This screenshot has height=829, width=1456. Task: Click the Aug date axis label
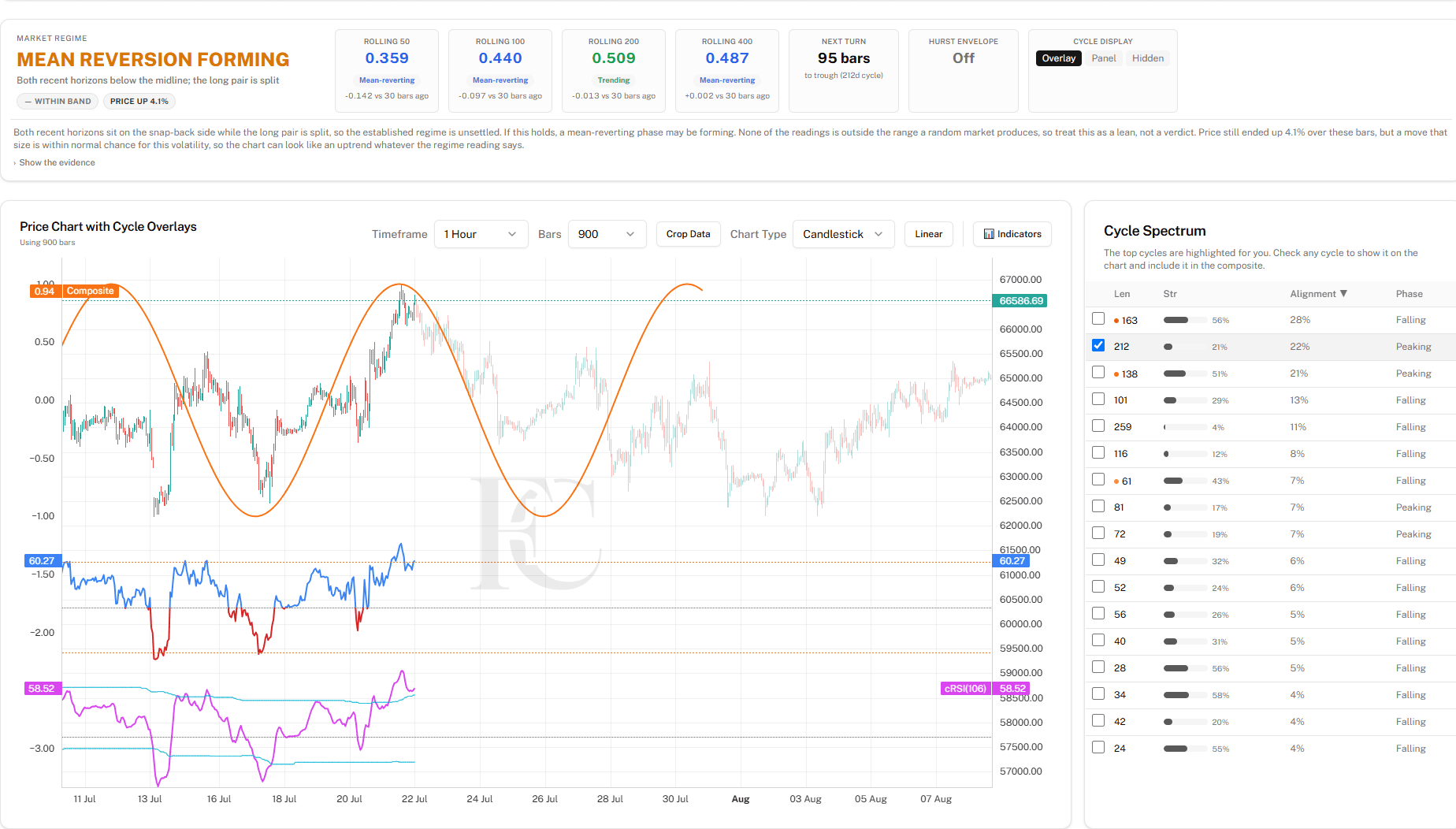(741, 799)
